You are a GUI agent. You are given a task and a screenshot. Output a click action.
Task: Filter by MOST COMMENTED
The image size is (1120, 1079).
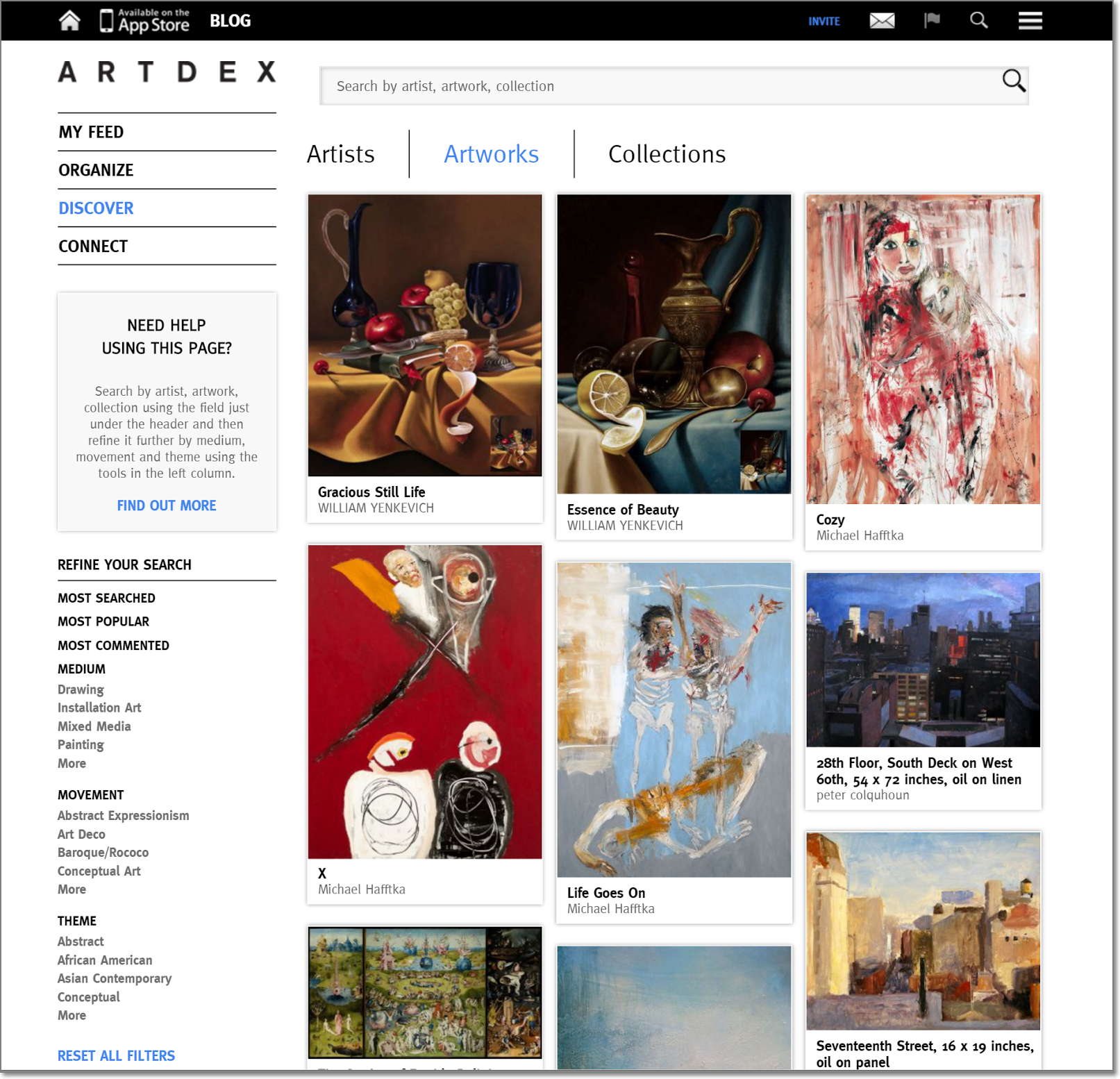(x=113, y=645)
